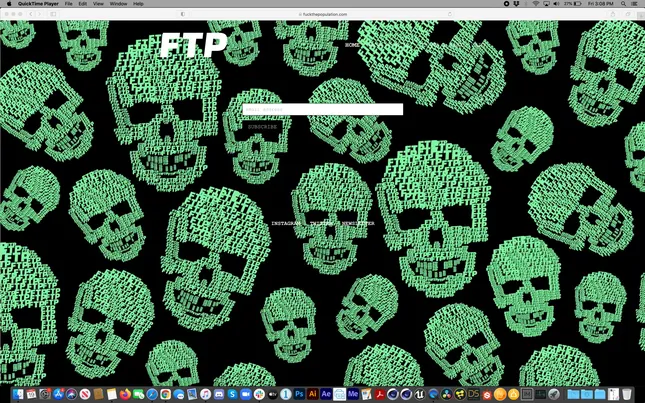Open the Window menu
The height and width of the screenshot is (403, 645).
pos(118,4)
